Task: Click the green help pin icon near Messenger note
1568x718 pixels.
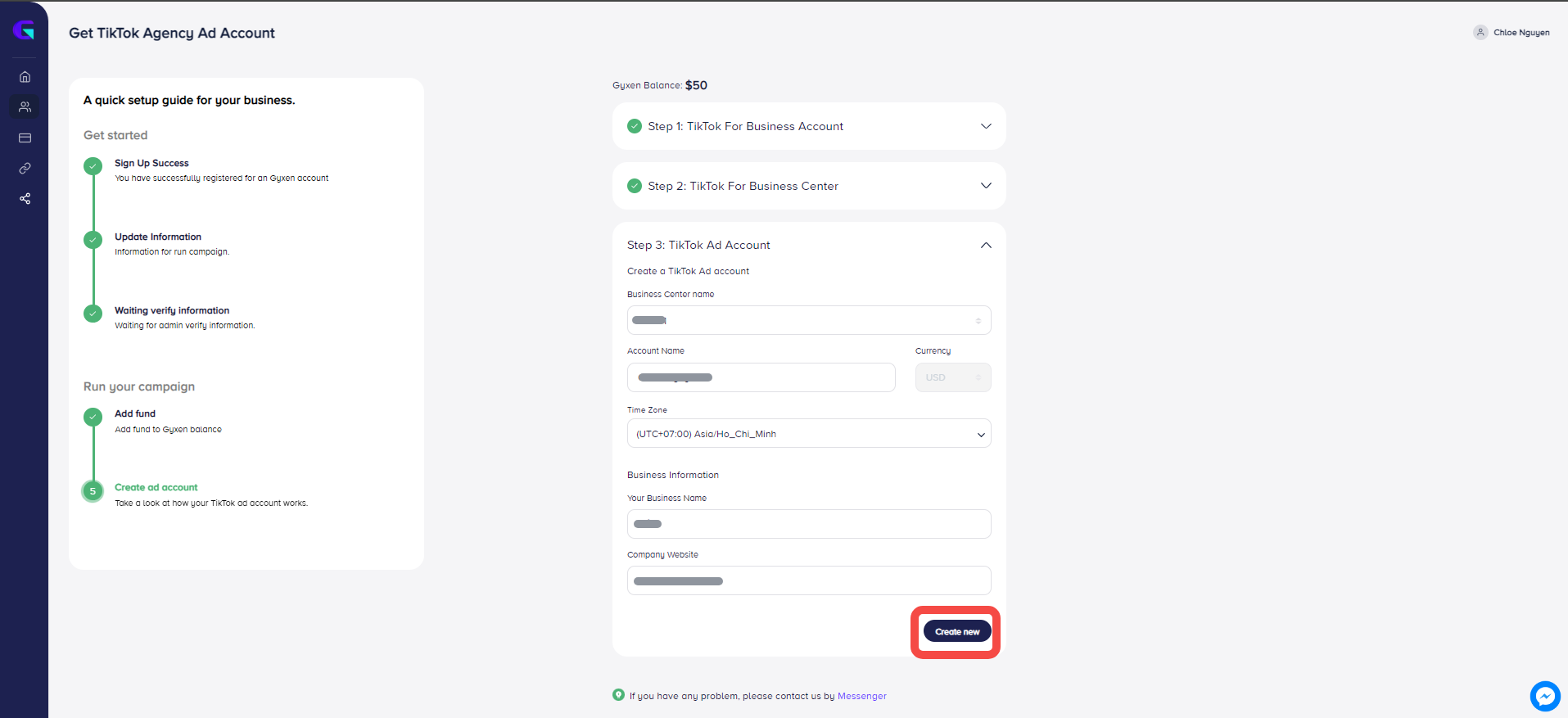Action: pos(618,695)
